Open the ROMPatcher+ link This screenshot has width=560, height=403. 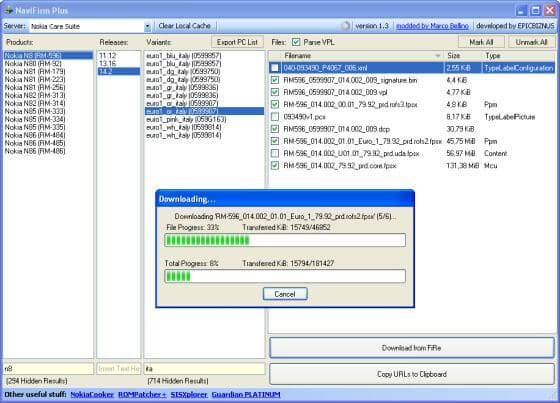point(142,394)
